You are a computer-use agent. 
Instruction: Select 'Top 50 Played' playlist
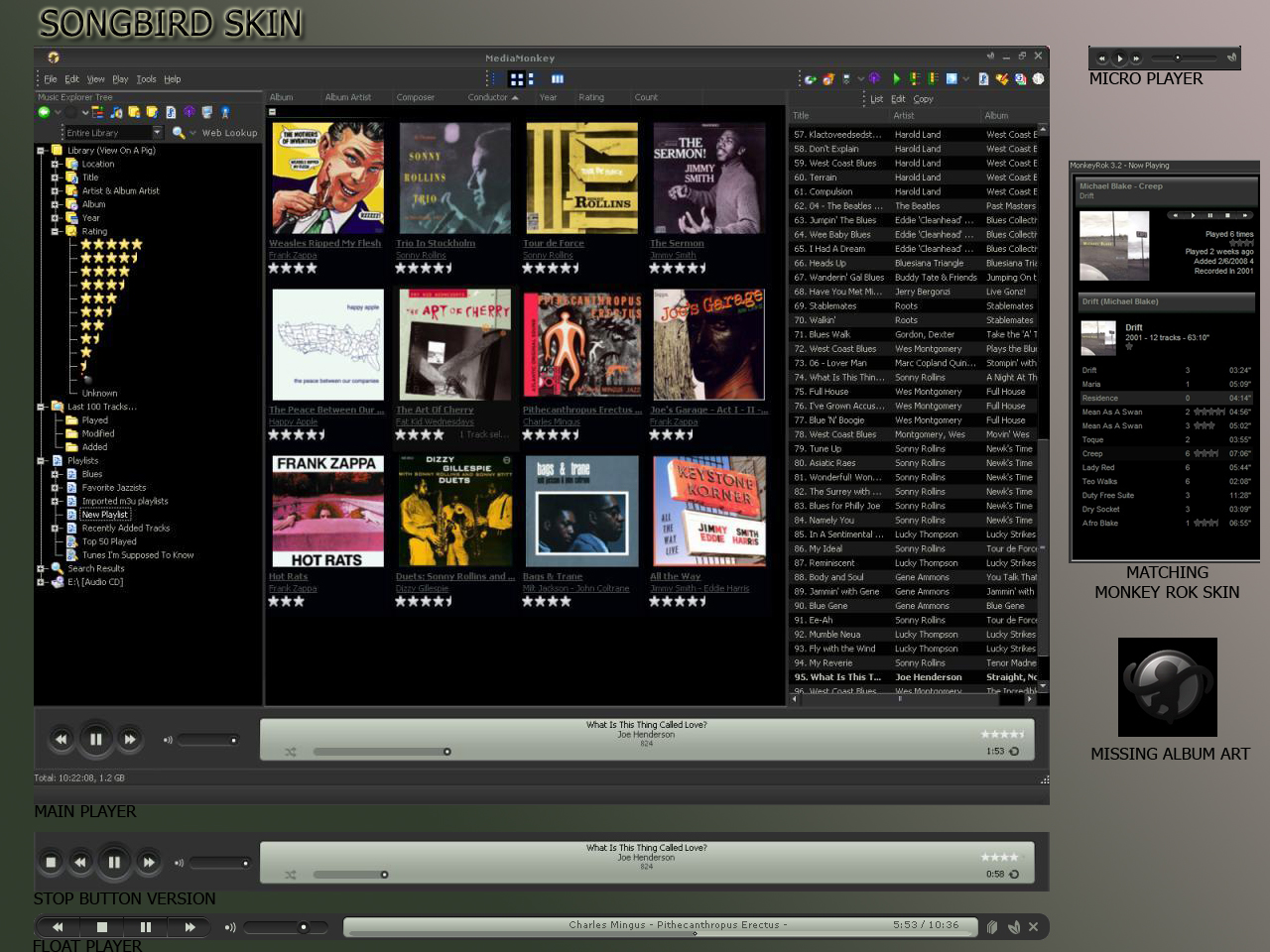pos(109,541)
